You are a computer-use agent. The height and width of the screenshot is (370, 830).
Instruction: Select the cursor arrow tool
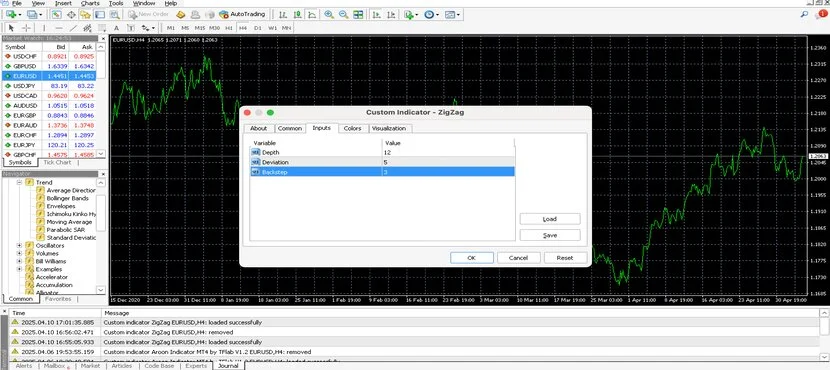[x=11, y=28]
